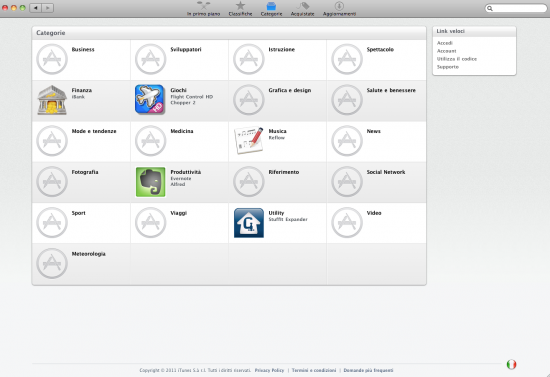The image size is (550, 377).
Task: Open the Classifiche star tab
Action: coord(240,9)
